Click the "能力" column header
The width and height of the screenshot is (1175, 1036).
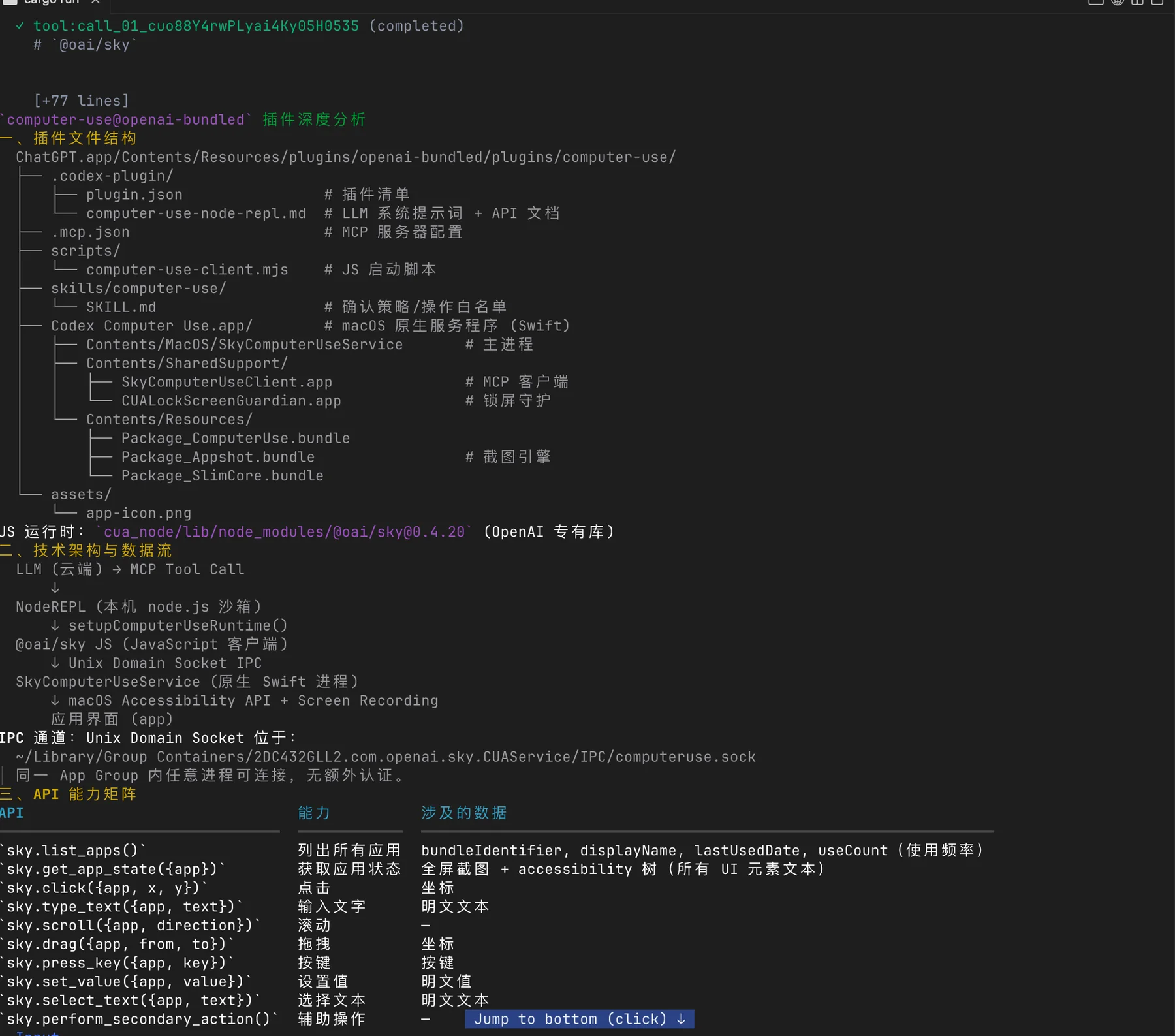click(x=314, y=813)
